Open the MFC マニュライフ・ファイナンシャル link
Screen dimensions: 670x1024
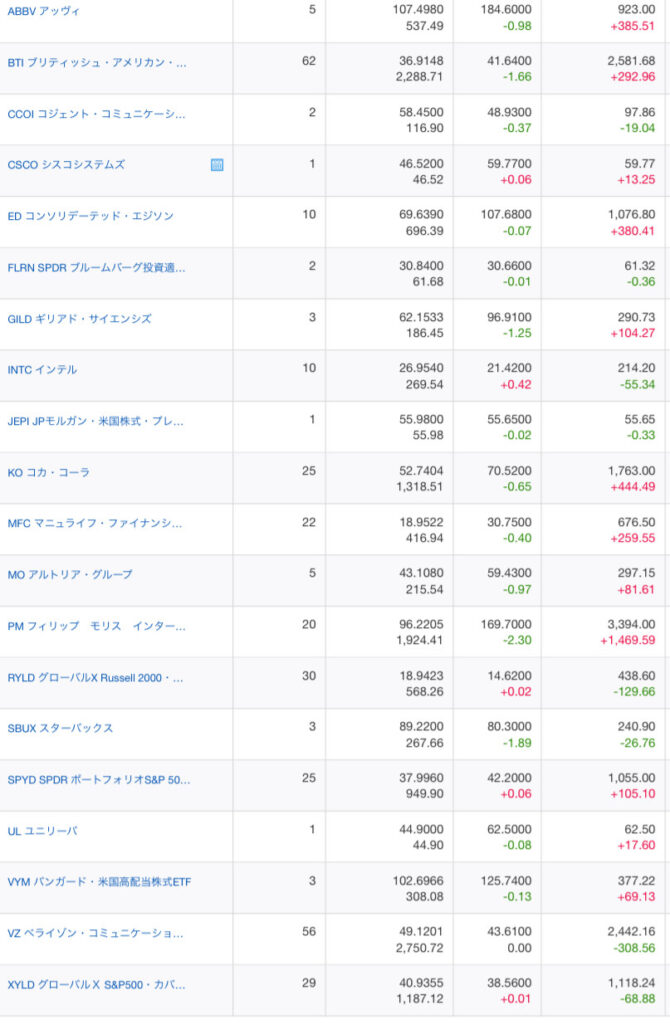pyautogui.click(x=95, y=523)
